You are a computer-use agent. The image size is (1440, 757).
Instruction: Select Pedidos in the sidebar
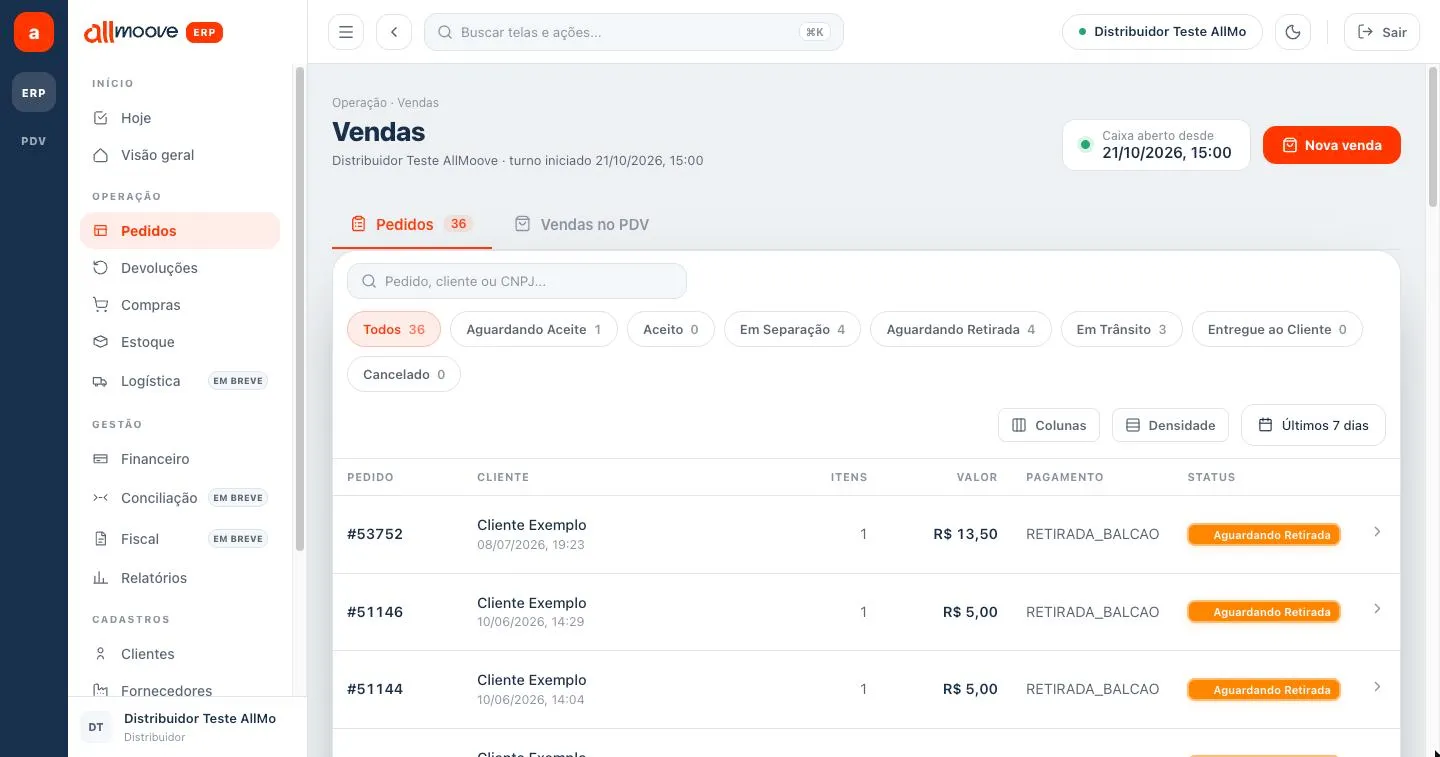pyautogui.click(x=180, y=231)
